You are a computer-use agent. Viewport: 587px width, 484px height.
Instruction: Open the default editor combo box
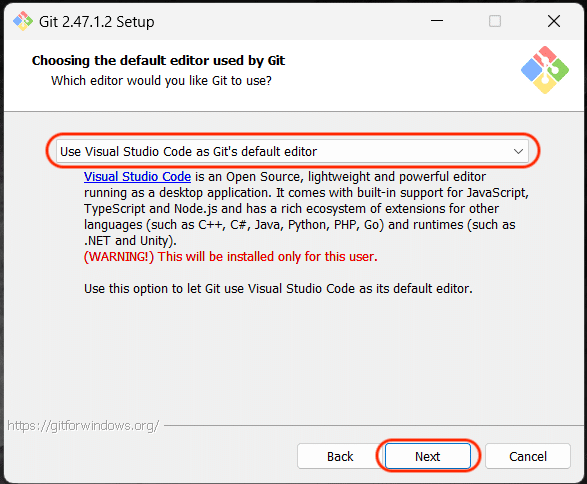(292, 151)
